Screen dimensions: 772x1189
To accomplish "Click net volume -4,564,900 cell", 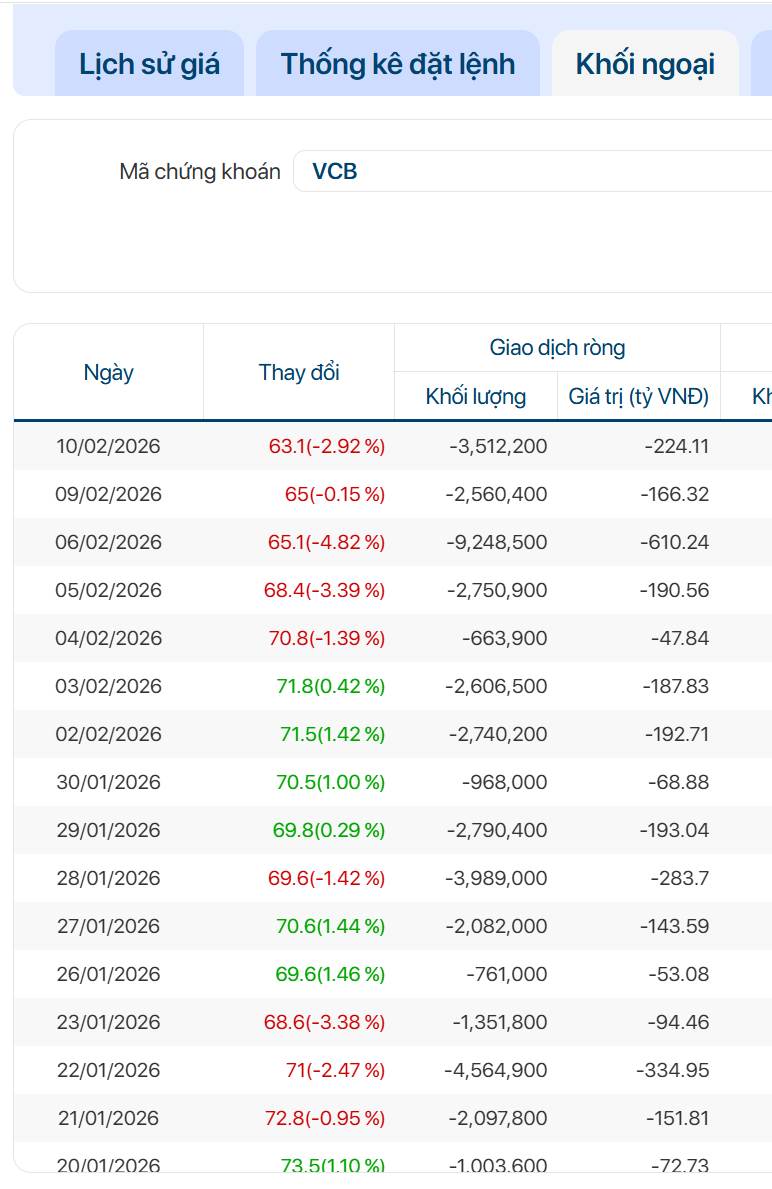I will (x=496, y=1070).
